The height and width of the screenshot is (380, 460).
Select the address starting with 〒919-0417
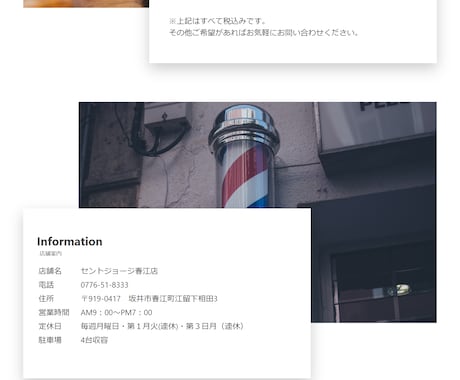[x=149, y=298]
